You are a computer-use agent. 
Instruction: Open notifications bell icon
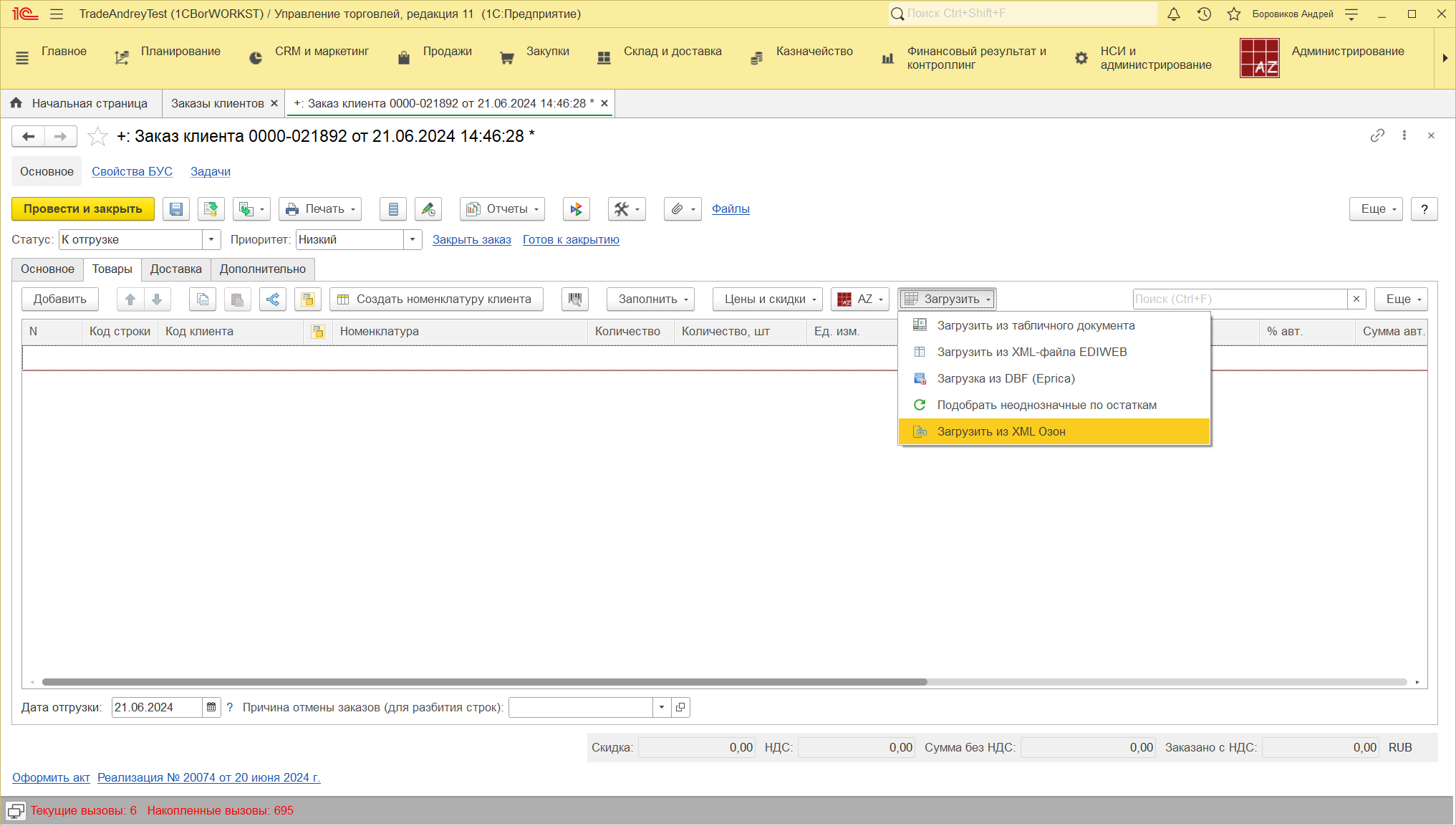[1174, 14]
